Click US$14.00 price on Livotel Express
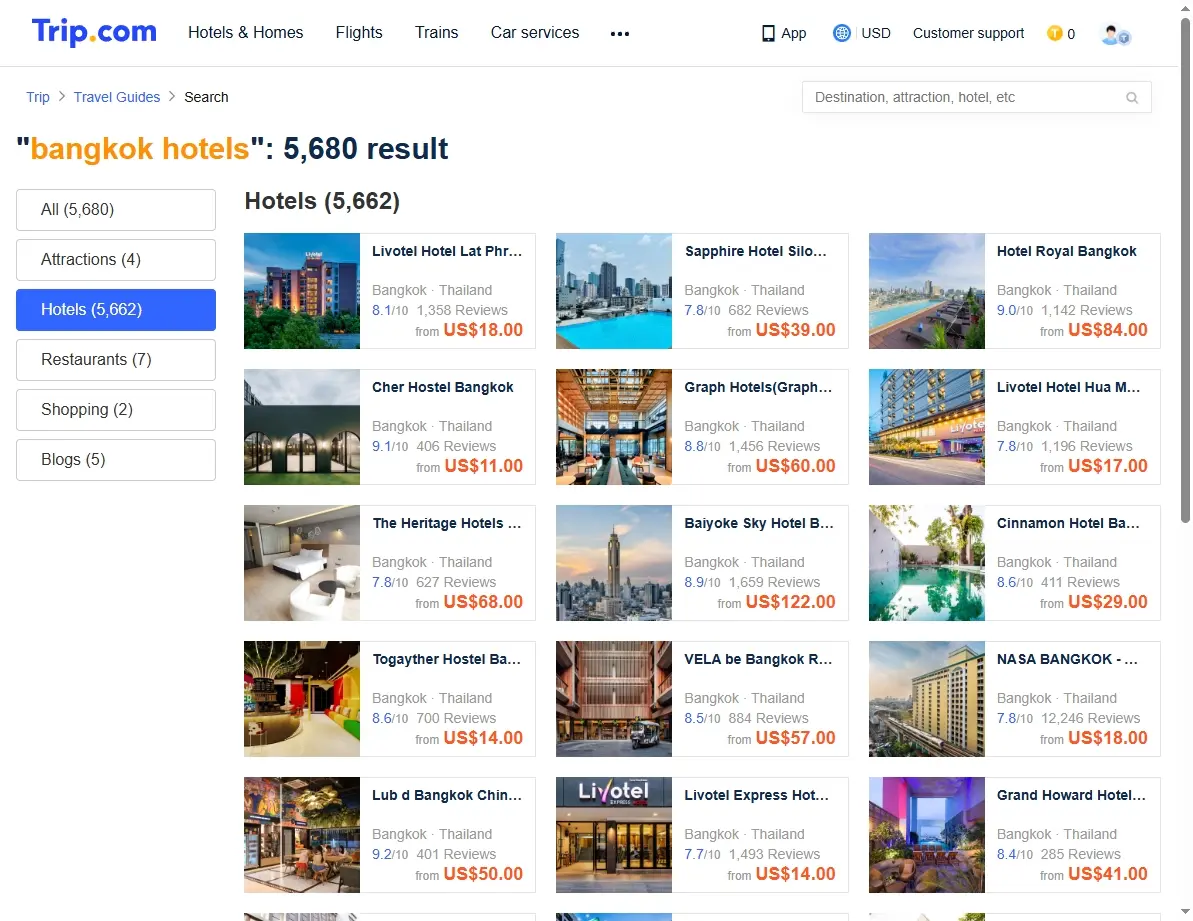The height and width of the screenshot is (921, 1193). [x=796, y=875]
